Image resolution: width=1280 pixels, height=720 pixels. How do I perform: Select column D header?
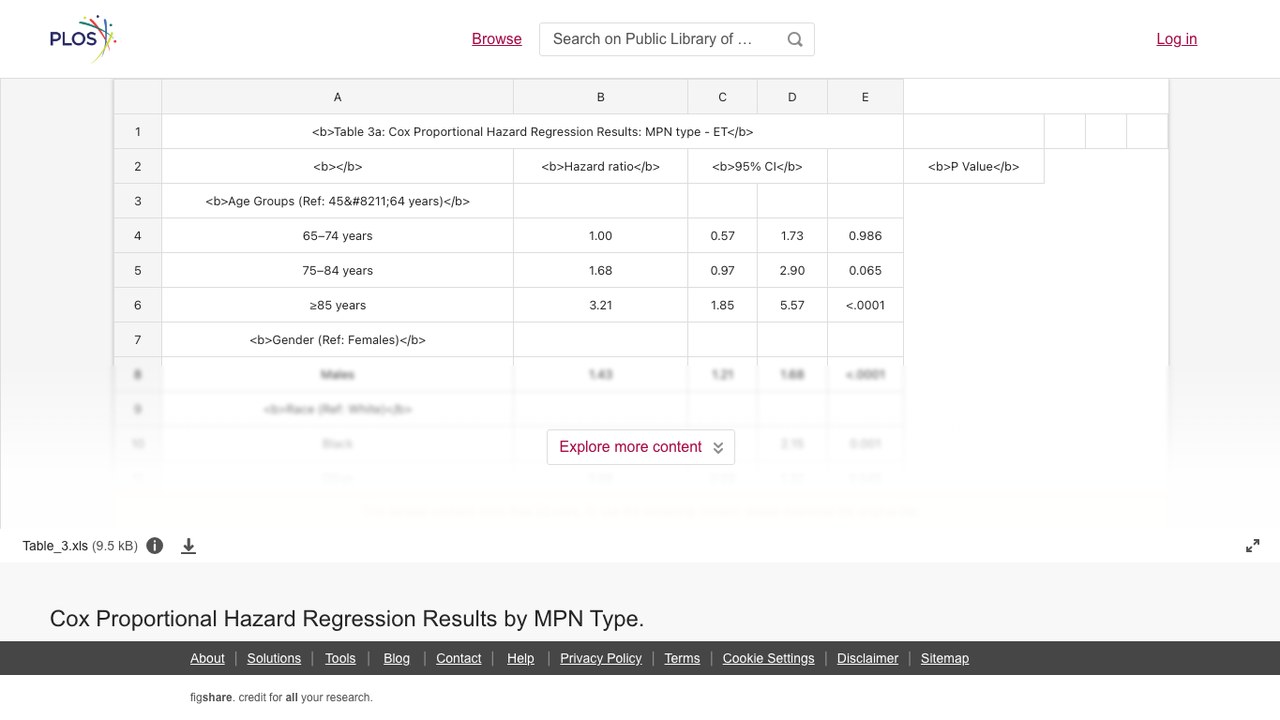[792, 97]
